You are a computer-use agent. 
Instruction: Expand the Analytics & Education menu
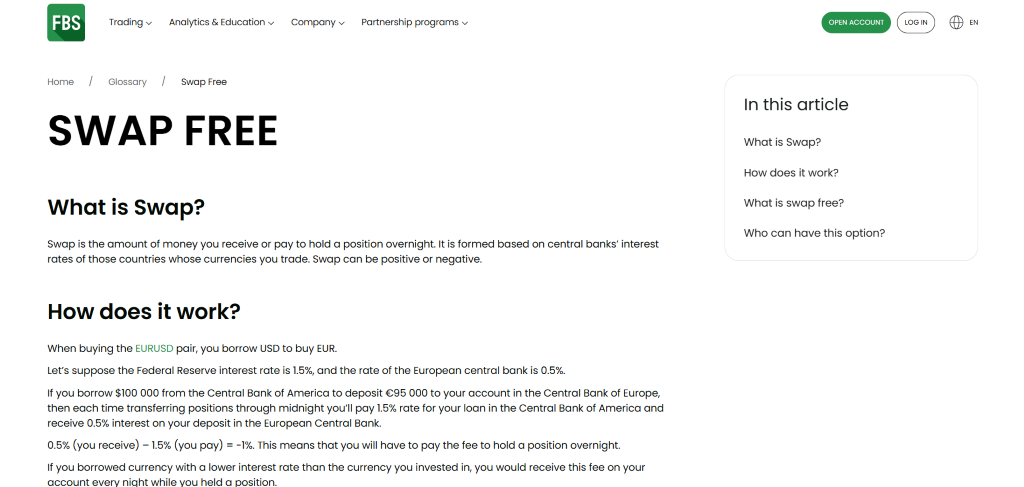(221, 22)
